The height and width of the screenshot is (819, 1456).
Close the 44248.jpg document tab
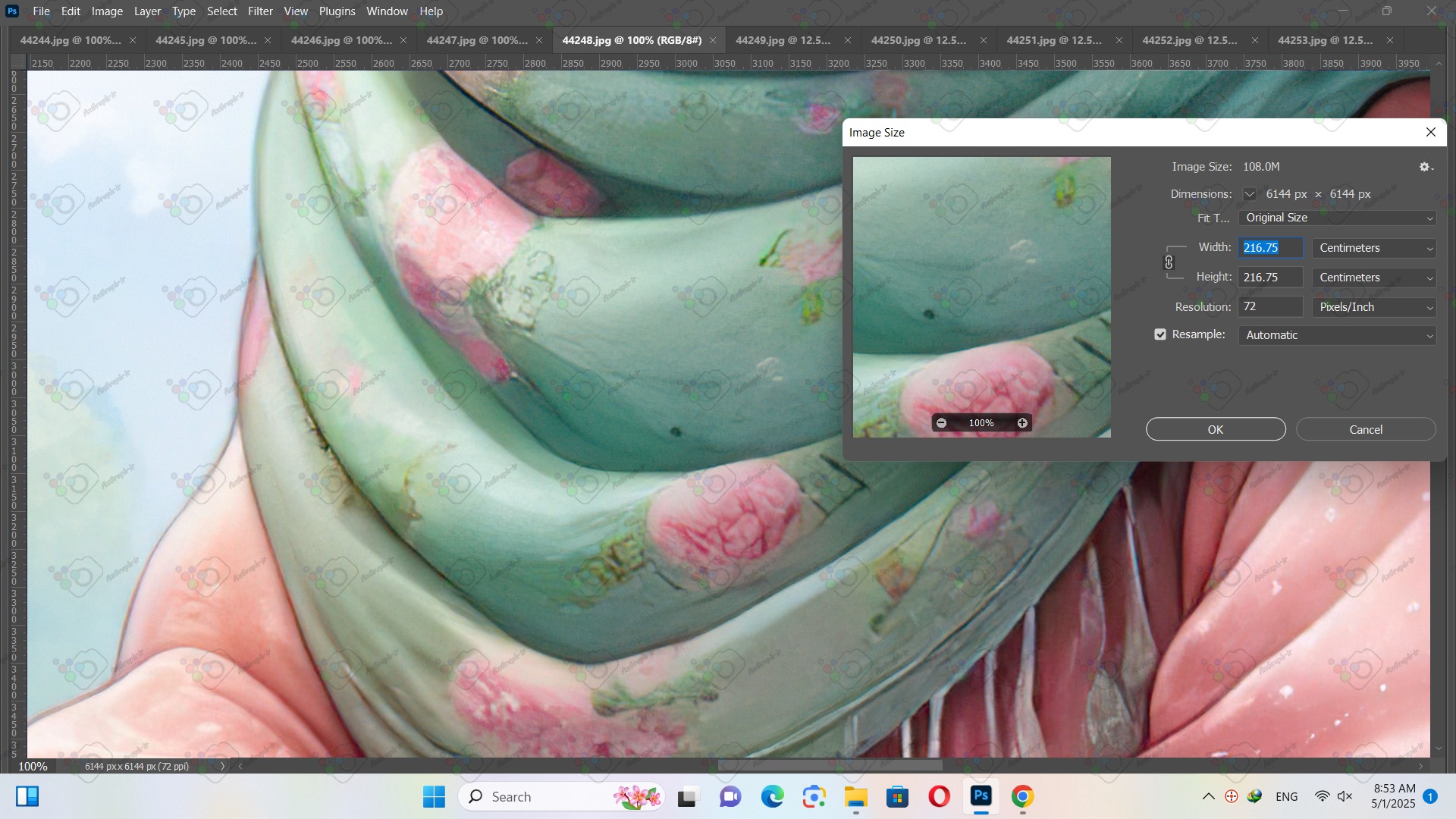coord(713,40)
